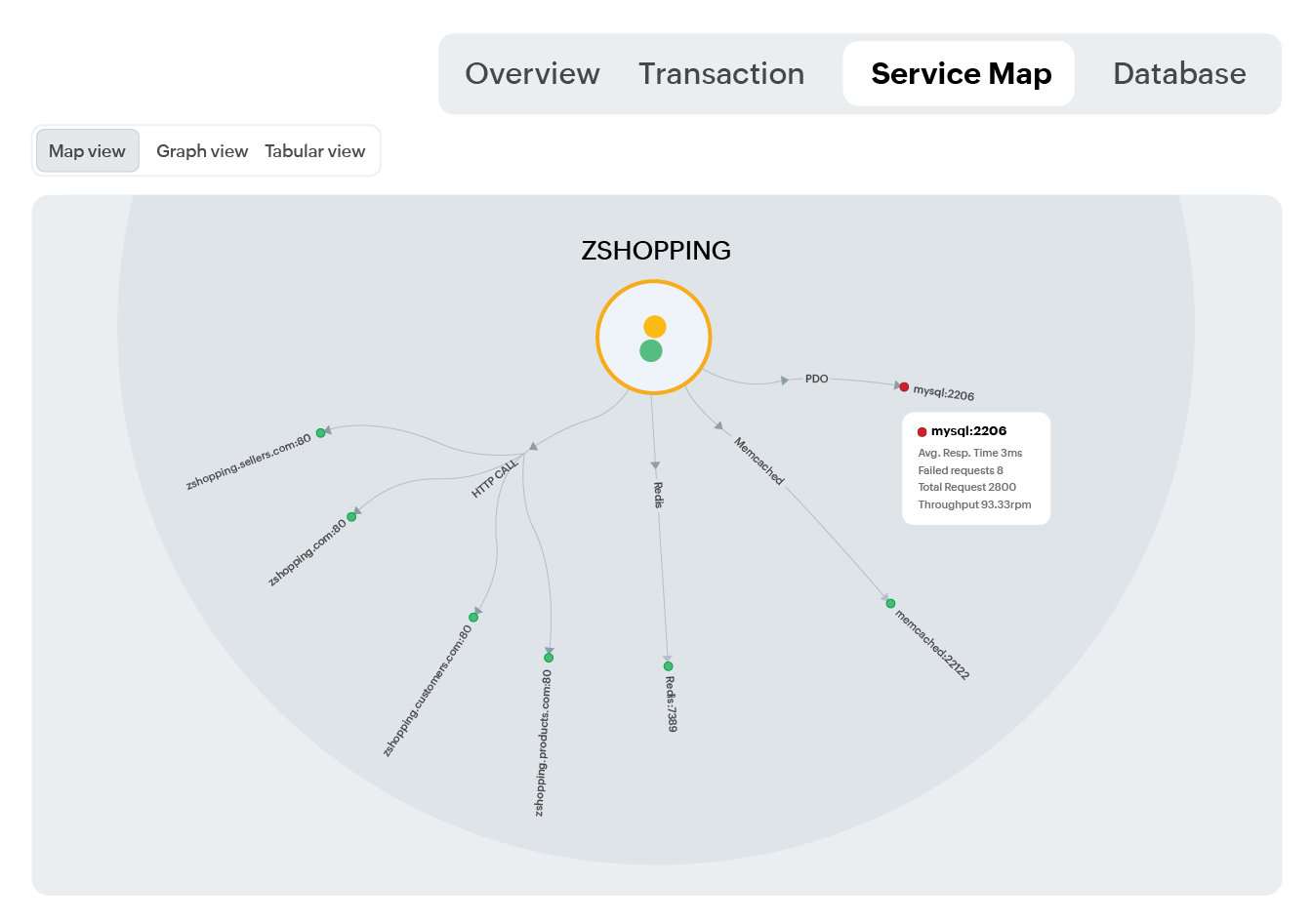
Task: Click the Redis:7389 node label
Action: pos(671,703)
